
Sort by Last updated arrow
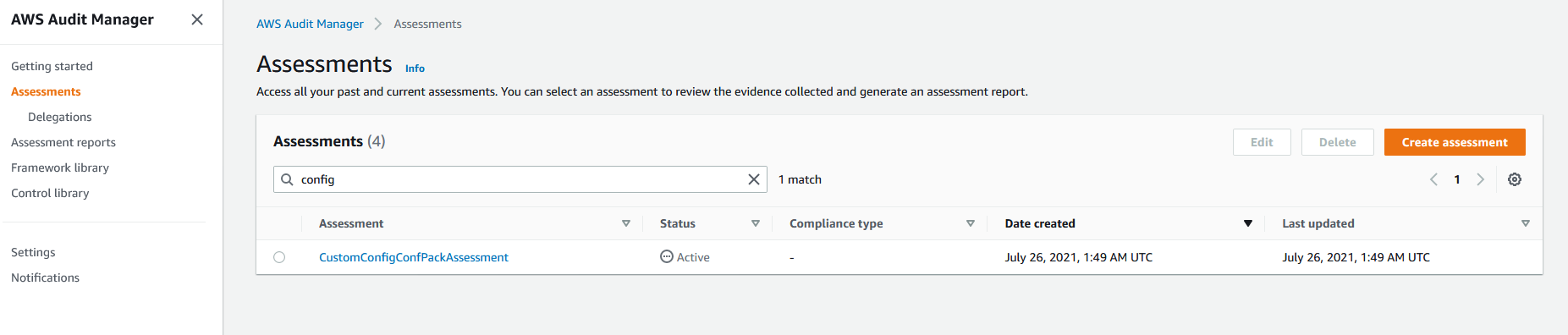[x=1526, y=223]
